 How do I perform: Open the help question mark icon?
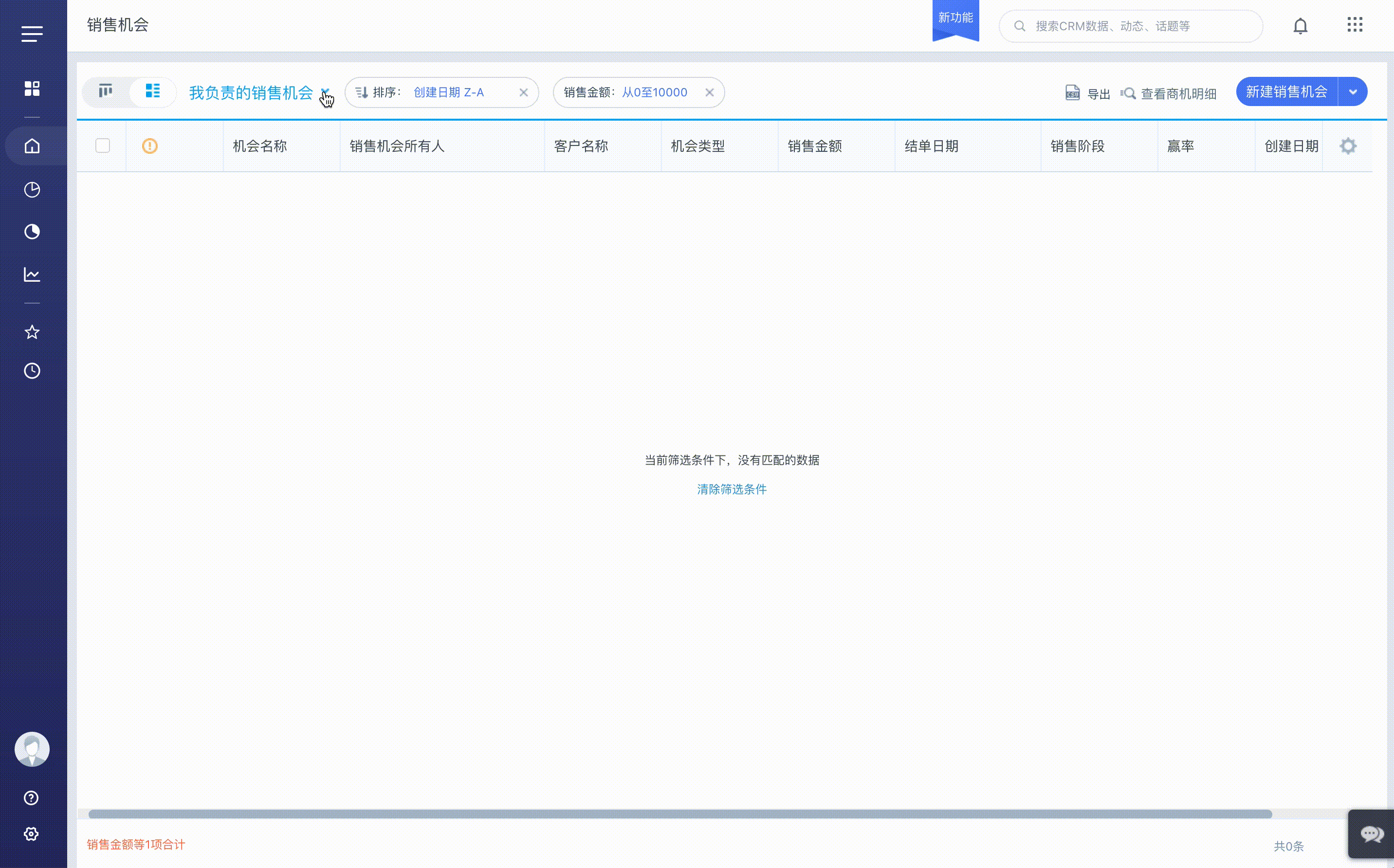coord(32,797)
